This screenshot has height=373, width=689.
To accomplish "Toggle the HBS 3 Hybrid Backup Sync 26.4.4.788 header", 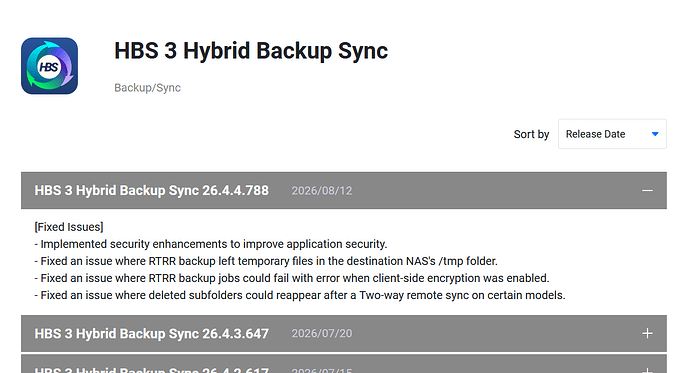I will pyautogui.click(x=344, y=191).
